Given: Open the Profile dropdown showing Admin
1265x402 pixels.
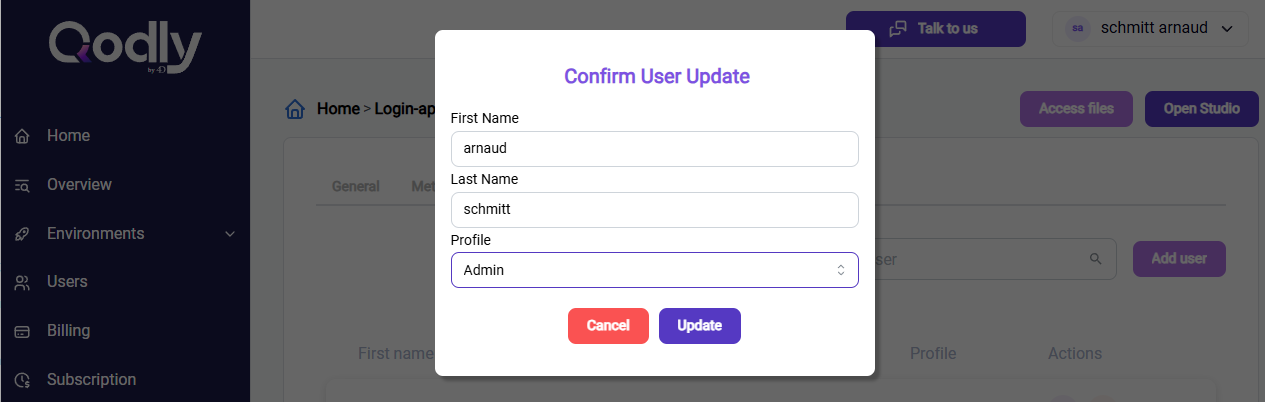Looking at the screenshot, I should point(654,270).
